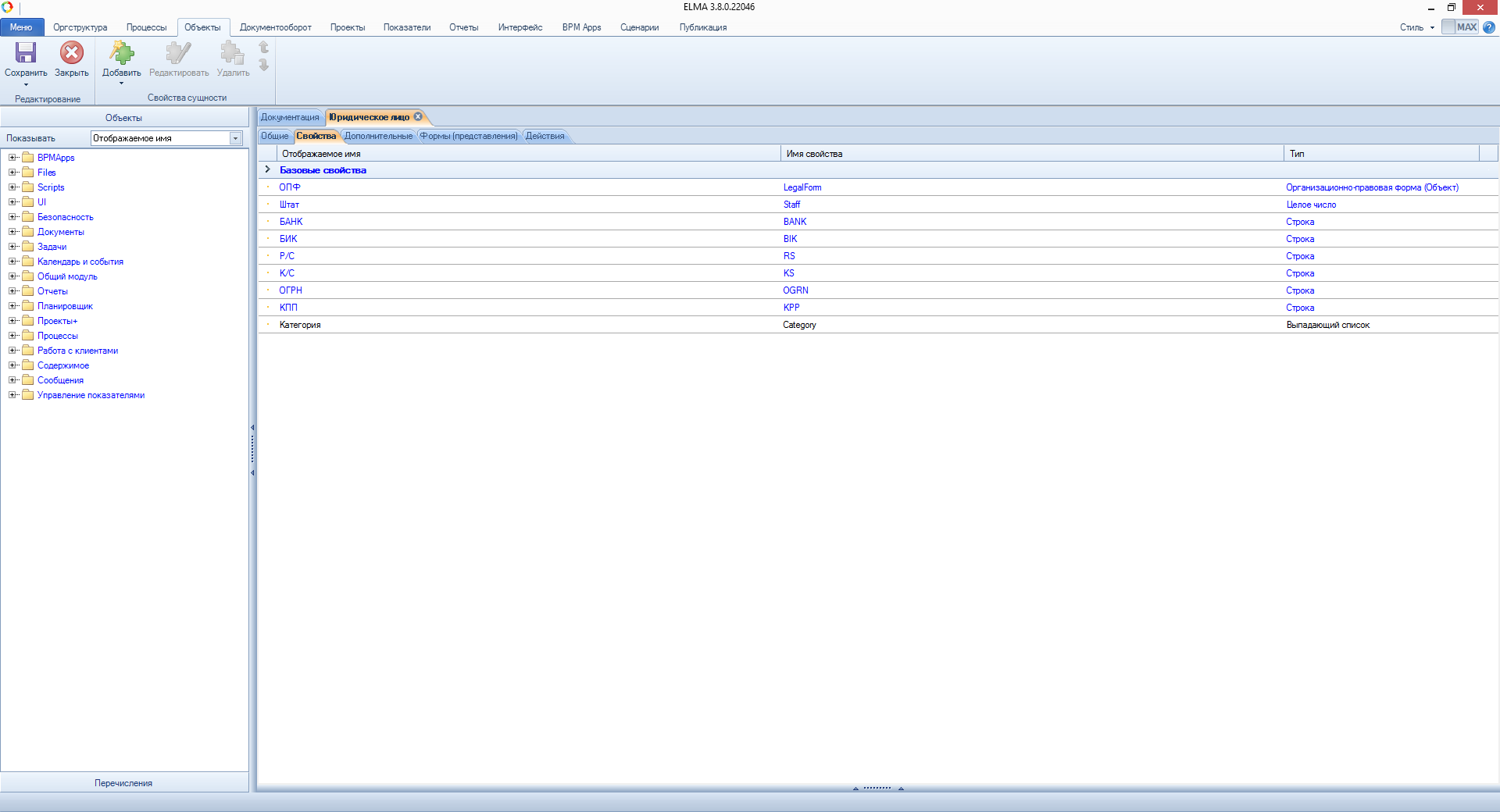Click the Save (Сохранить) floppy disk icon
1500x812 pixels.
point(26,52)
